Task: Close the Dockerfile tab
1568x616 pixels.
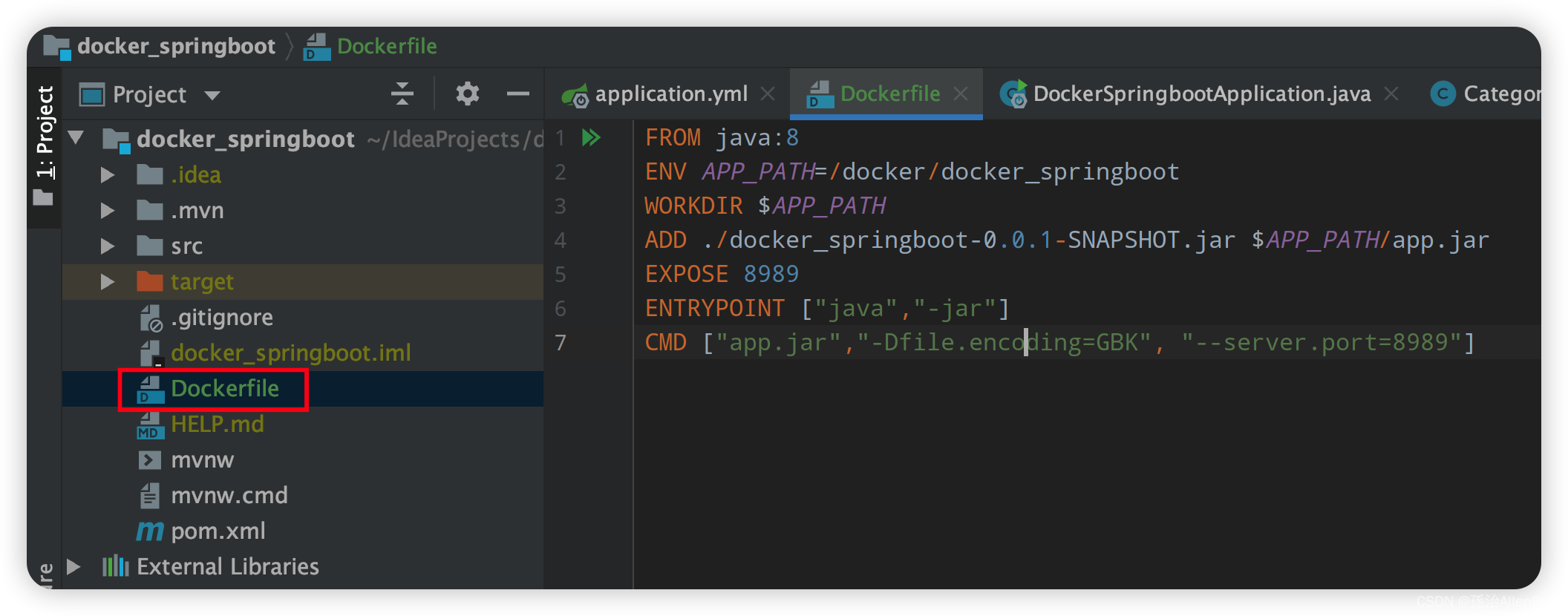Action: click(x=961, y=94)
